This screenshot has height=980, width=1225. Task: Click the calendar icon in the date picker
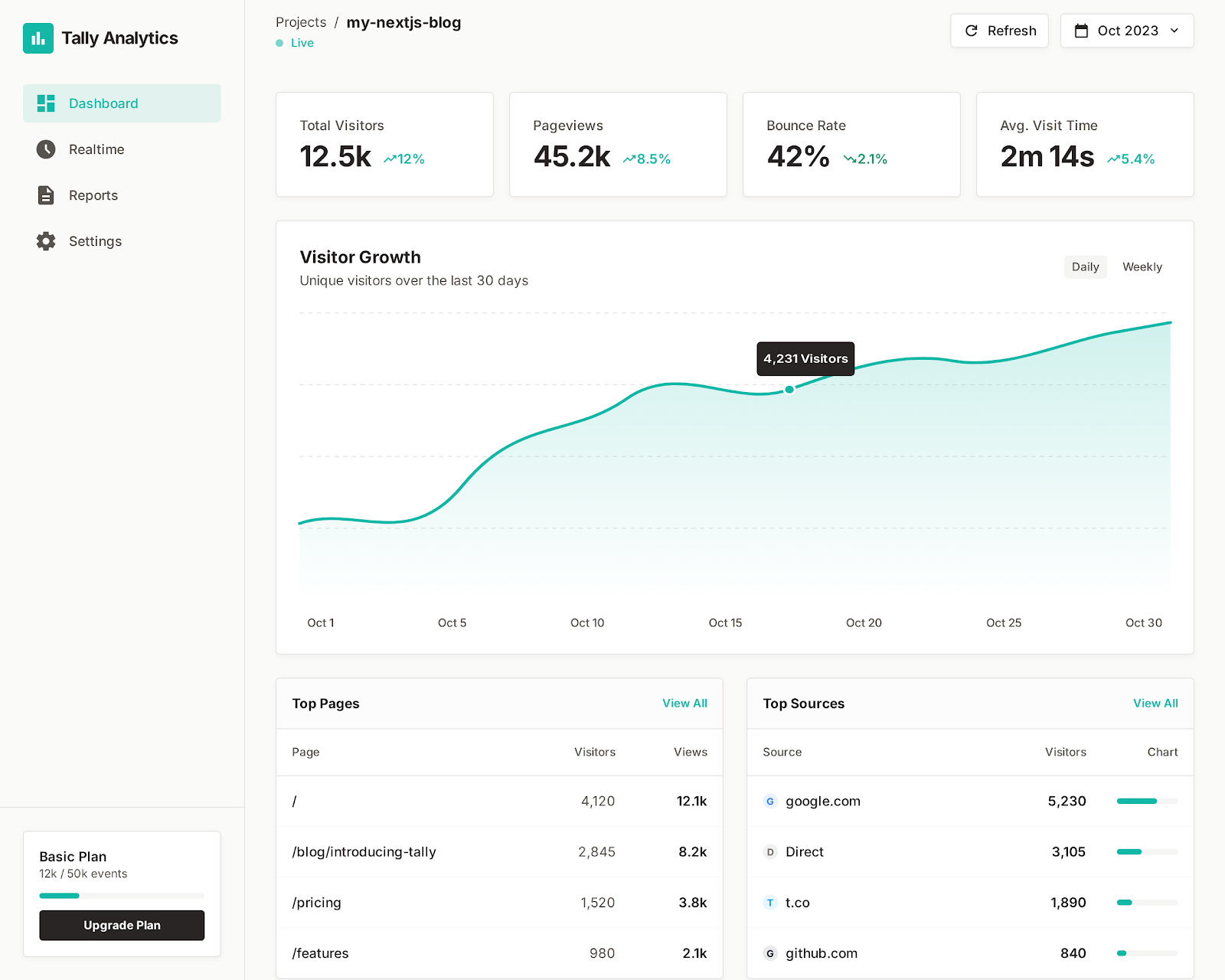tap(1082, 31)
